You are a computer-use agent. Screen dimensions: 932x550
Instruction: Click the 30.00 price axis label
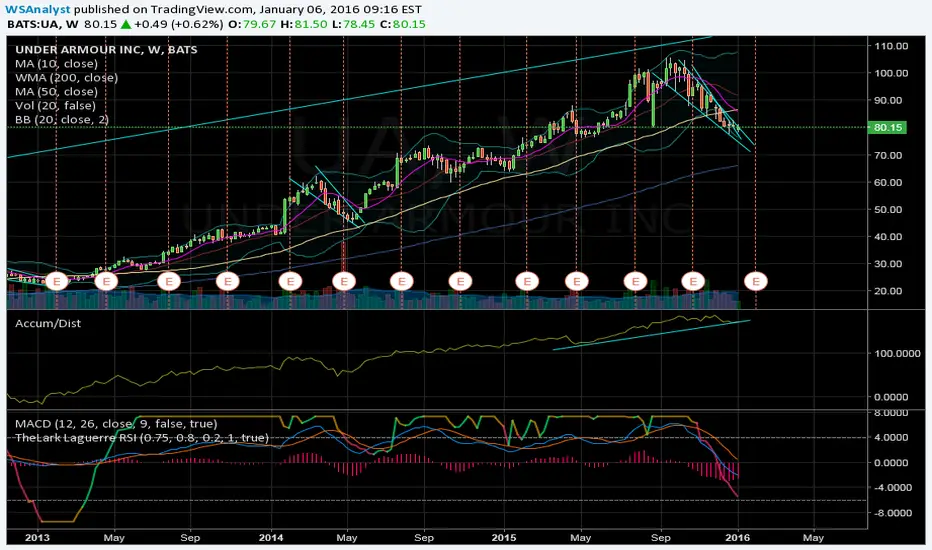tap(890, 264)
